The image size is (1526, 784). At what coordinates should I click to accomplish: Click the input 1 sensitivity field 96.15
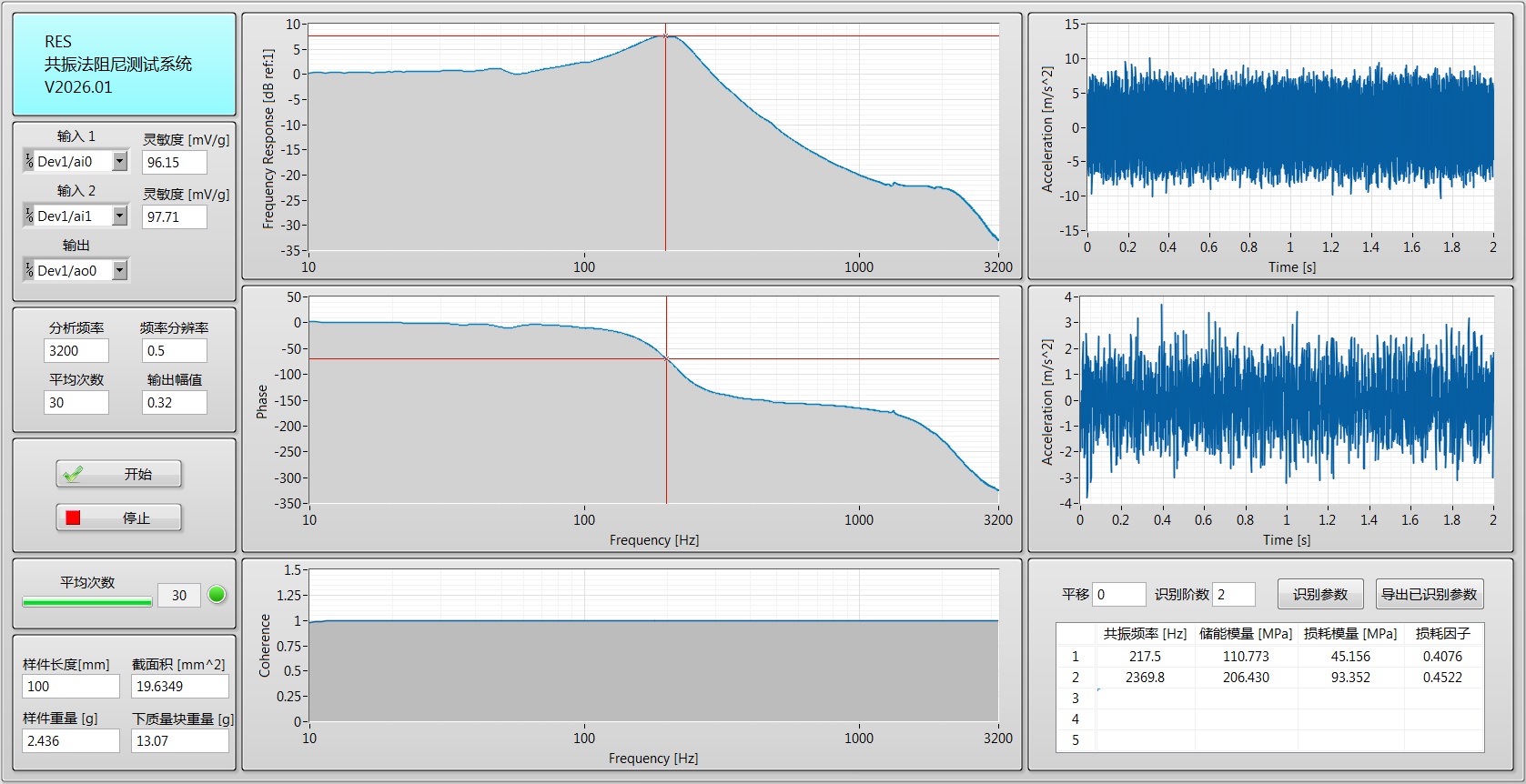[174, 163]
